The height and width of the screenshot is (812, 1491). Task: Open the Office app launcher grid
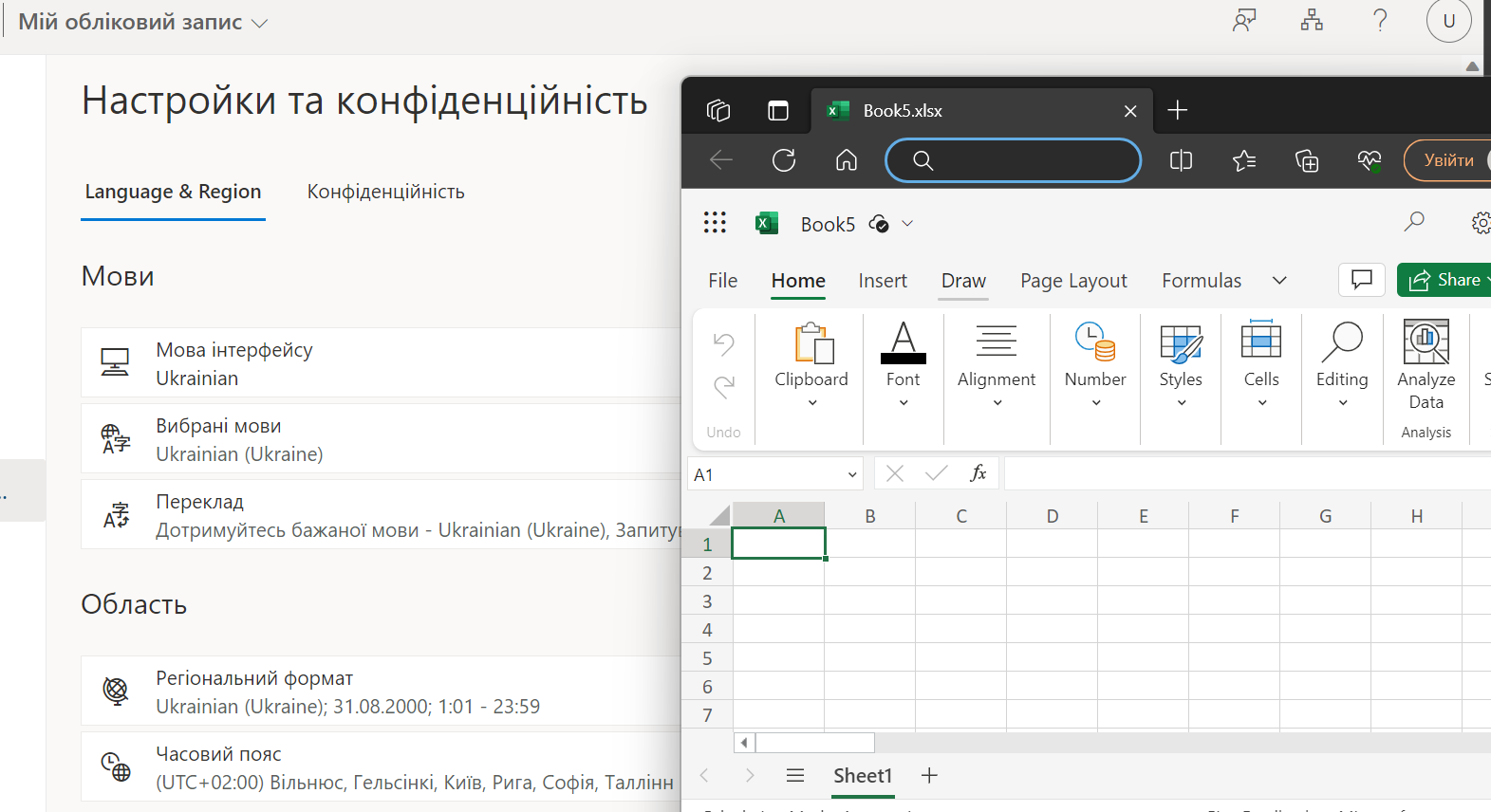click(x=715, y=223)
